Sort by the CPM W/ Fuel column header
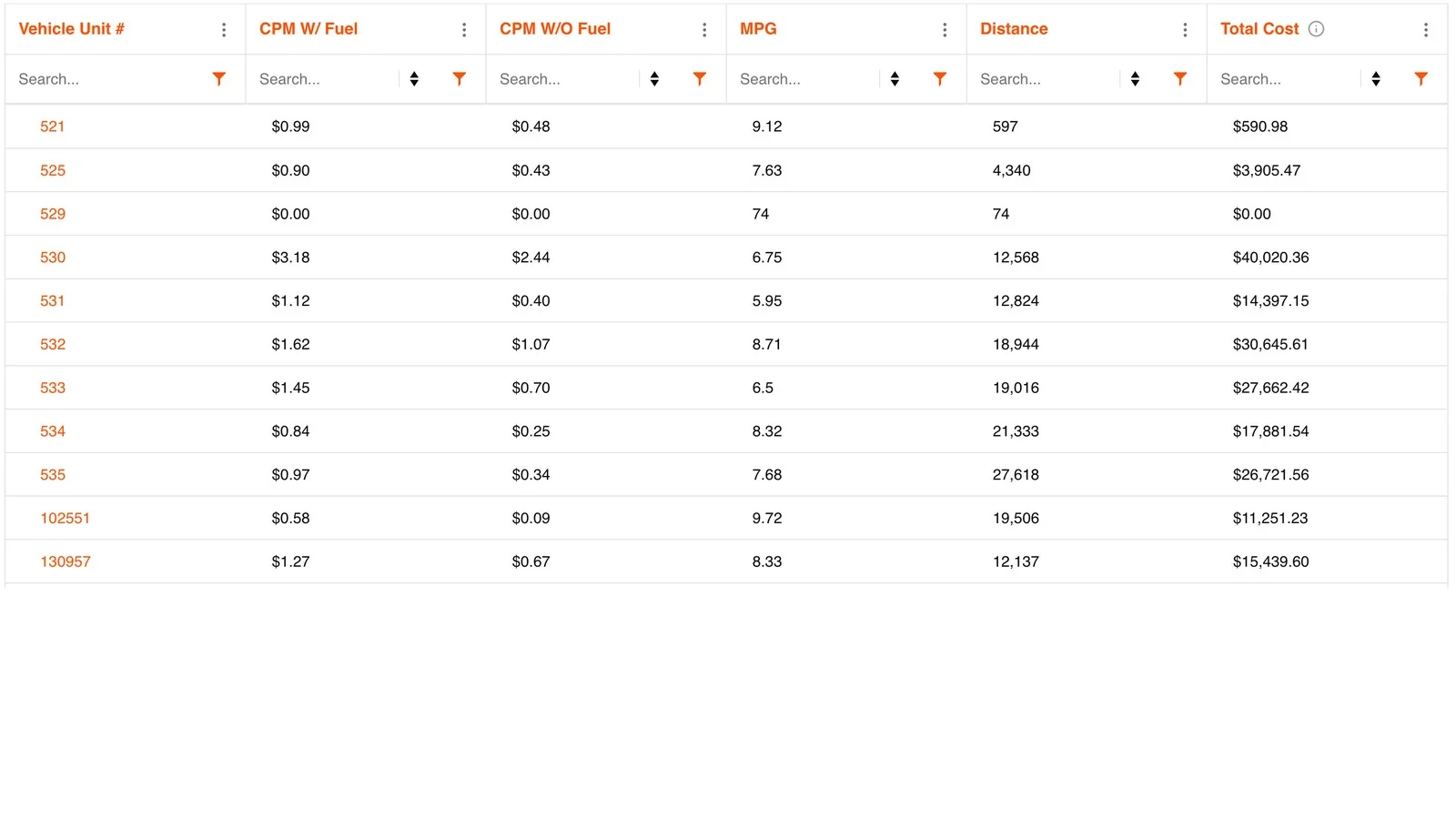Viewport: 1456px width, 819px height. 308,29
